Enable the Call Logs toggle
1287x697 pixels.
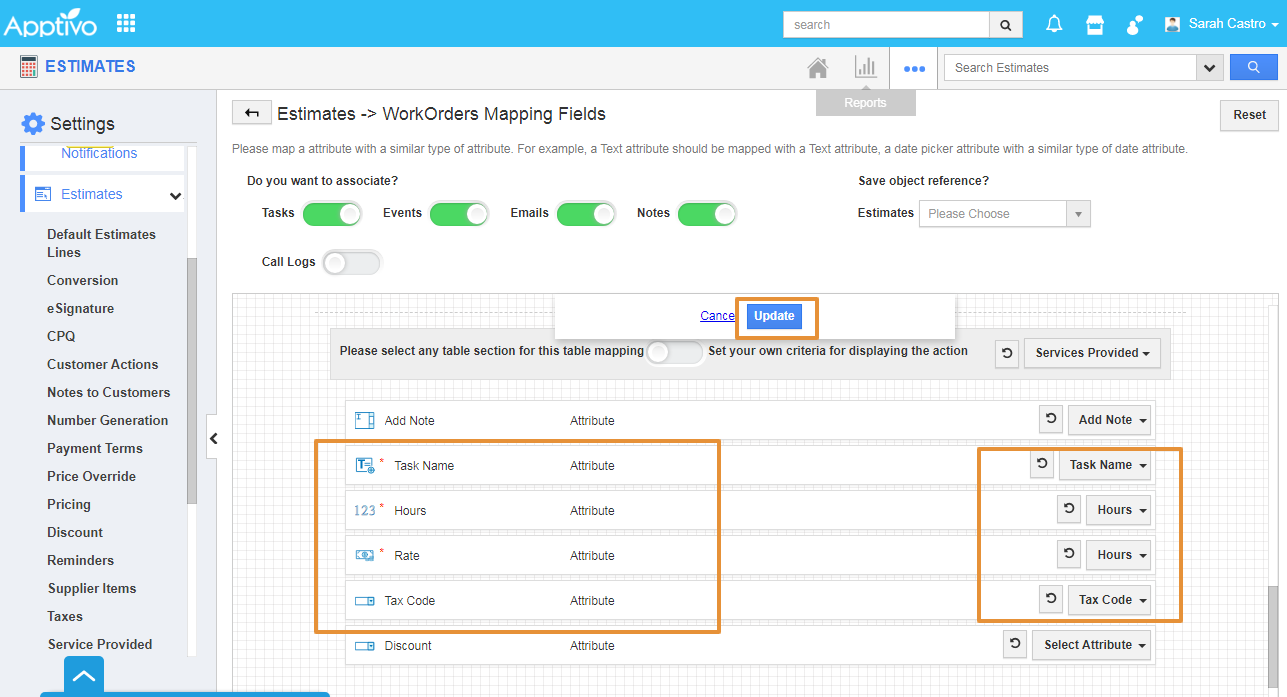pyautogui.click(x=352, y=262)
